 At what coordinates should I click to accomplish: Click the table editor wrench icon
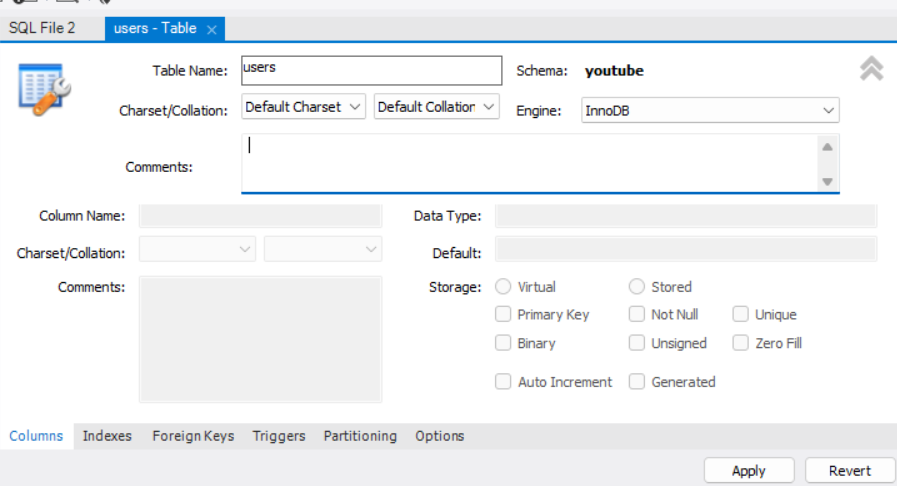(x=40, y=88)
